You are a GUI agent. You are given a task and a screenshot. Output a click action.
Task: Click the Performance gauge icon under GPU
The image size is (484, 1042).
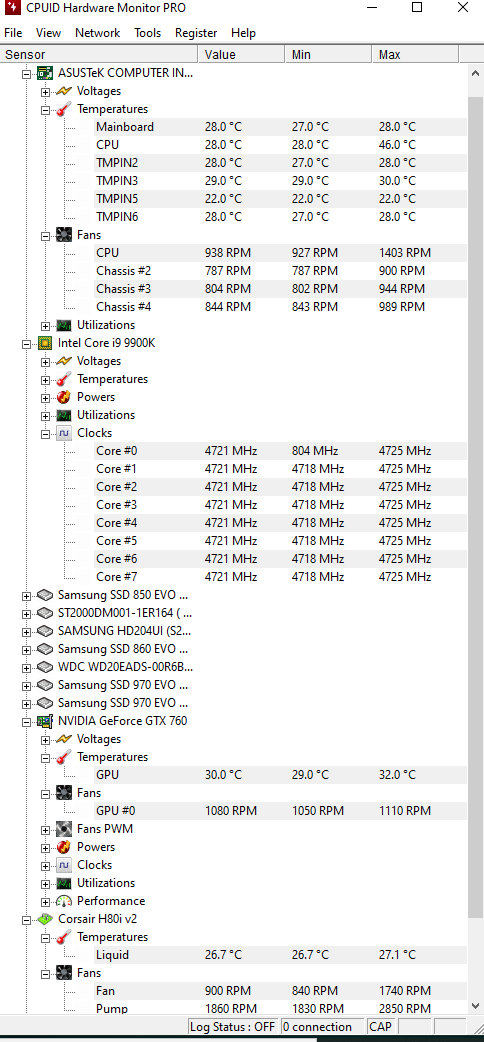64,901
